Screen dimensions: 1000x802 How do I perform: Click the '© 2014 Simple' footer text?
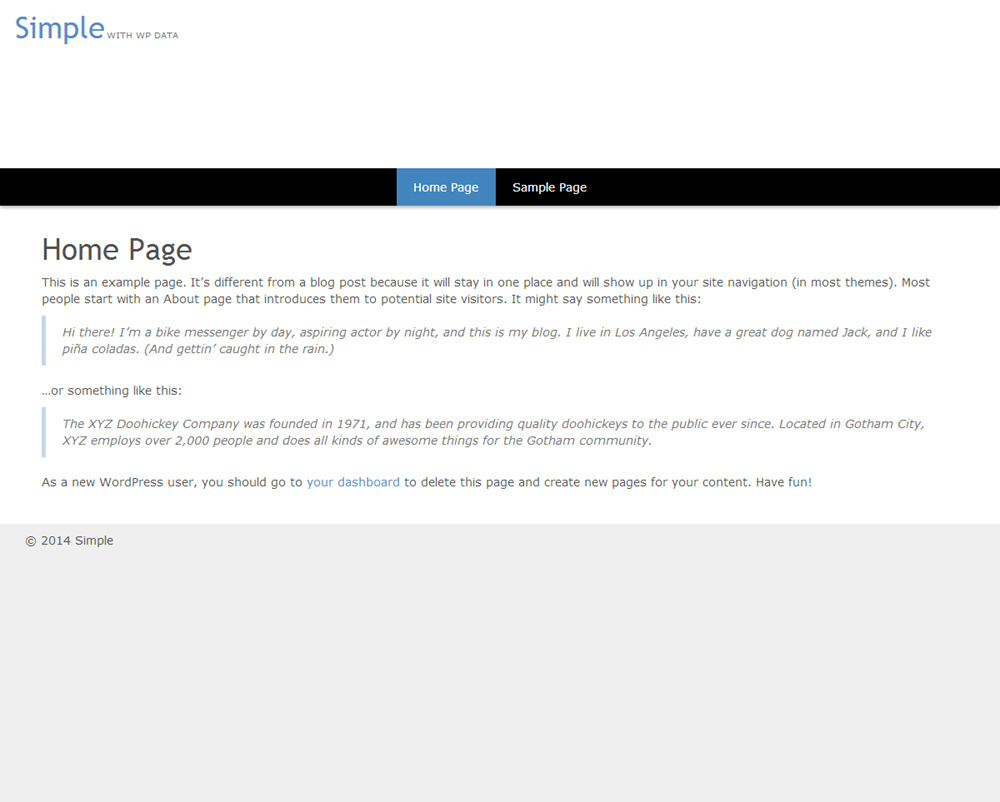click(x=70, y=541)
